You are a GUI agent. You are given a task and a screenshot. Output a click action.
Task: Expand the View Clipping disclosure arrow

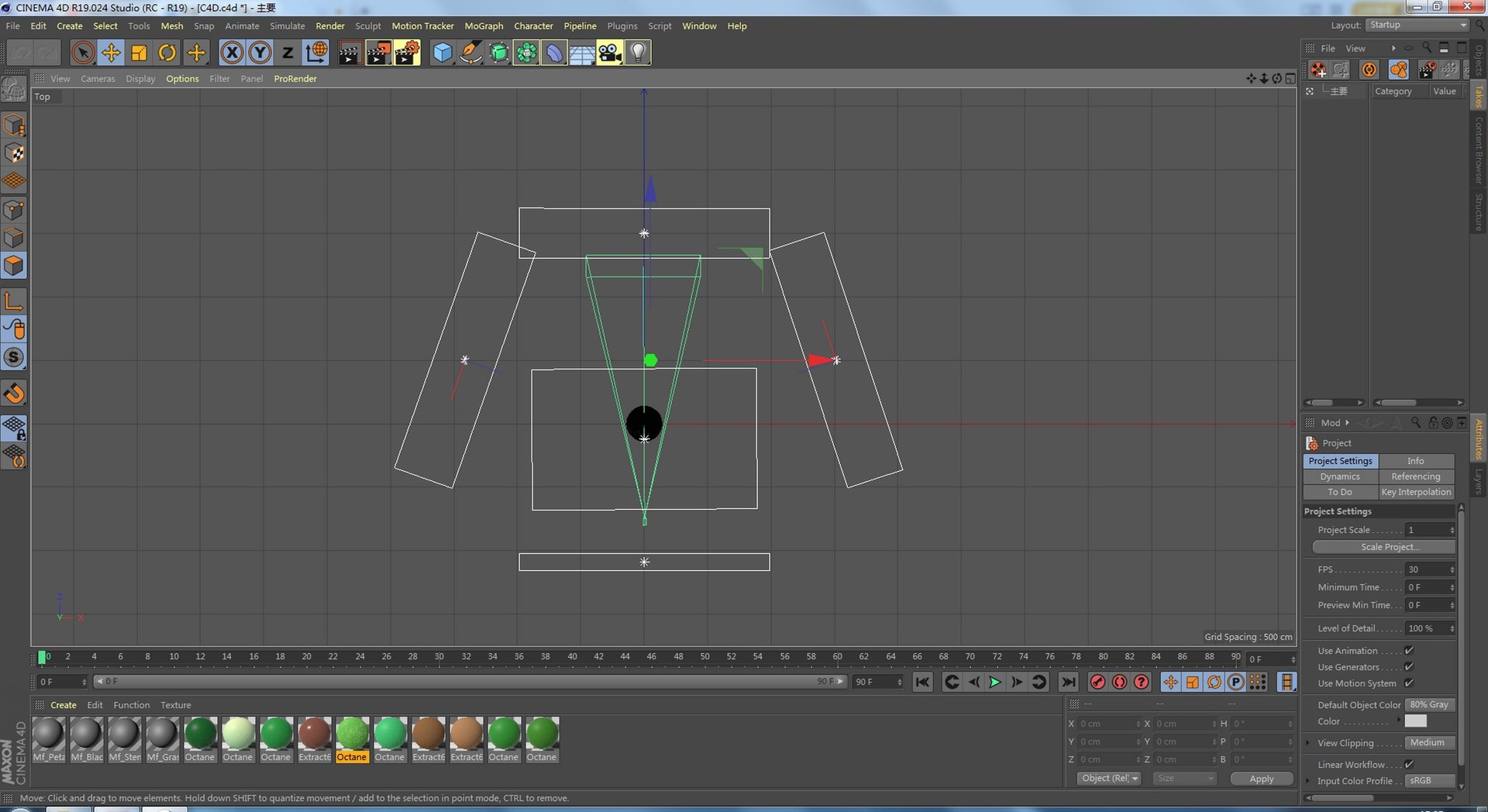[x=1308, y=742]
